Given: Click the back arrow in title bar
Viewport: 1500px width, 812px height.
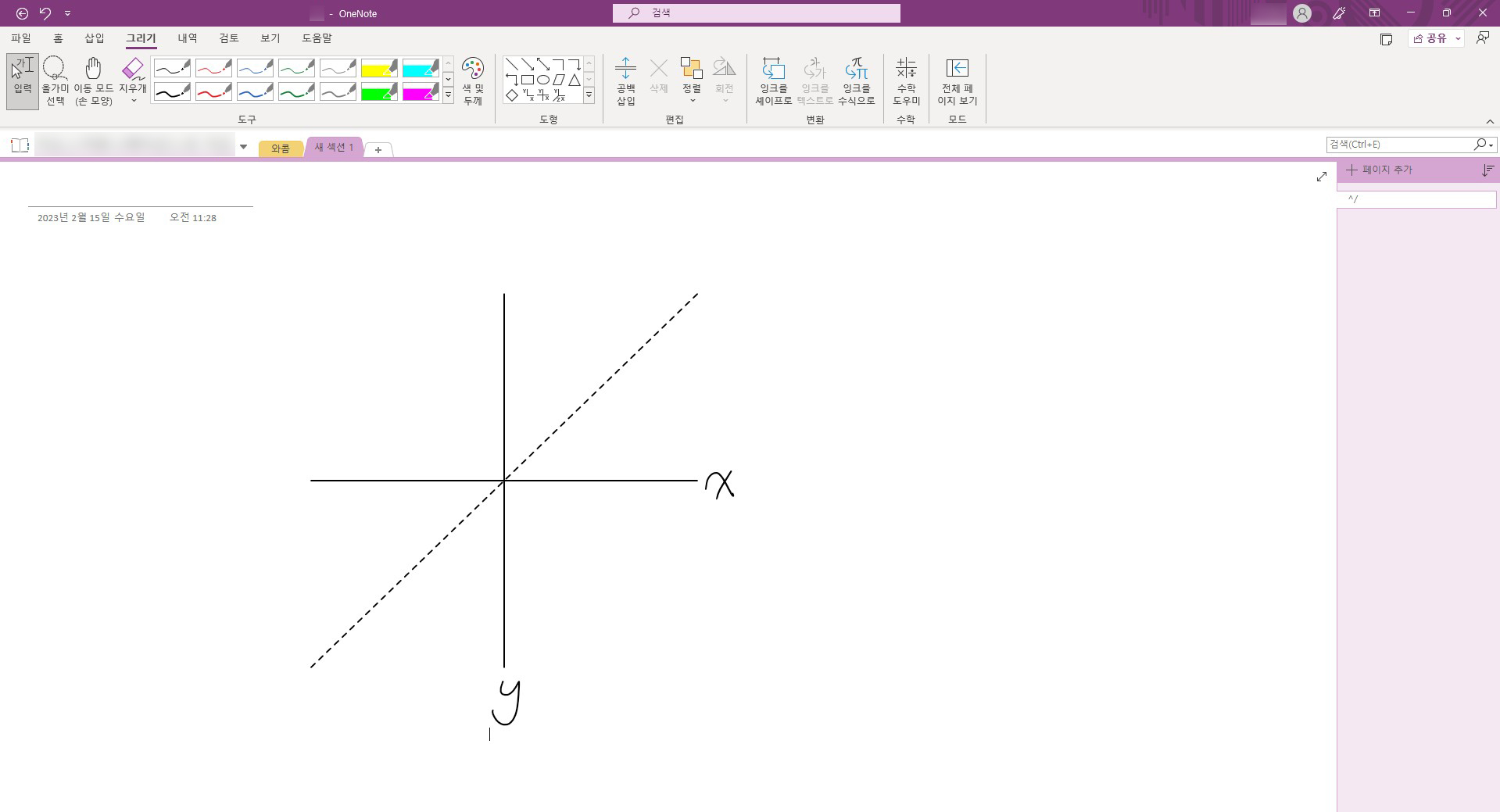Looking at the screenshot, I should click(x=22, y=13).
